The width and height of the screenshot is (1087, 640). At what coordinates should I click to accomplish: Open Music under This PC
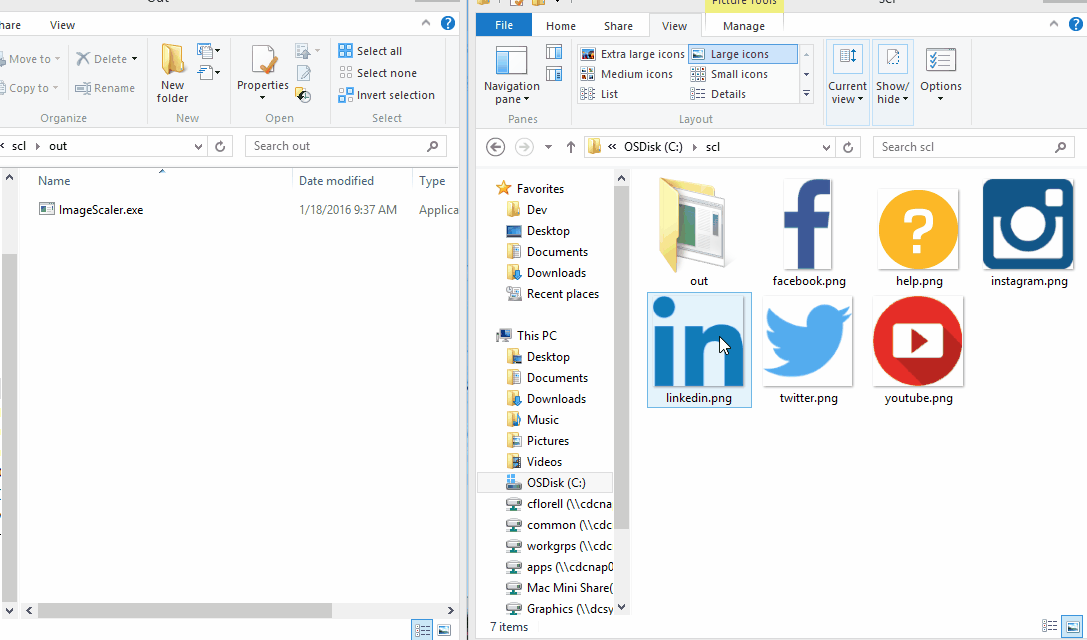coord(532,420)
